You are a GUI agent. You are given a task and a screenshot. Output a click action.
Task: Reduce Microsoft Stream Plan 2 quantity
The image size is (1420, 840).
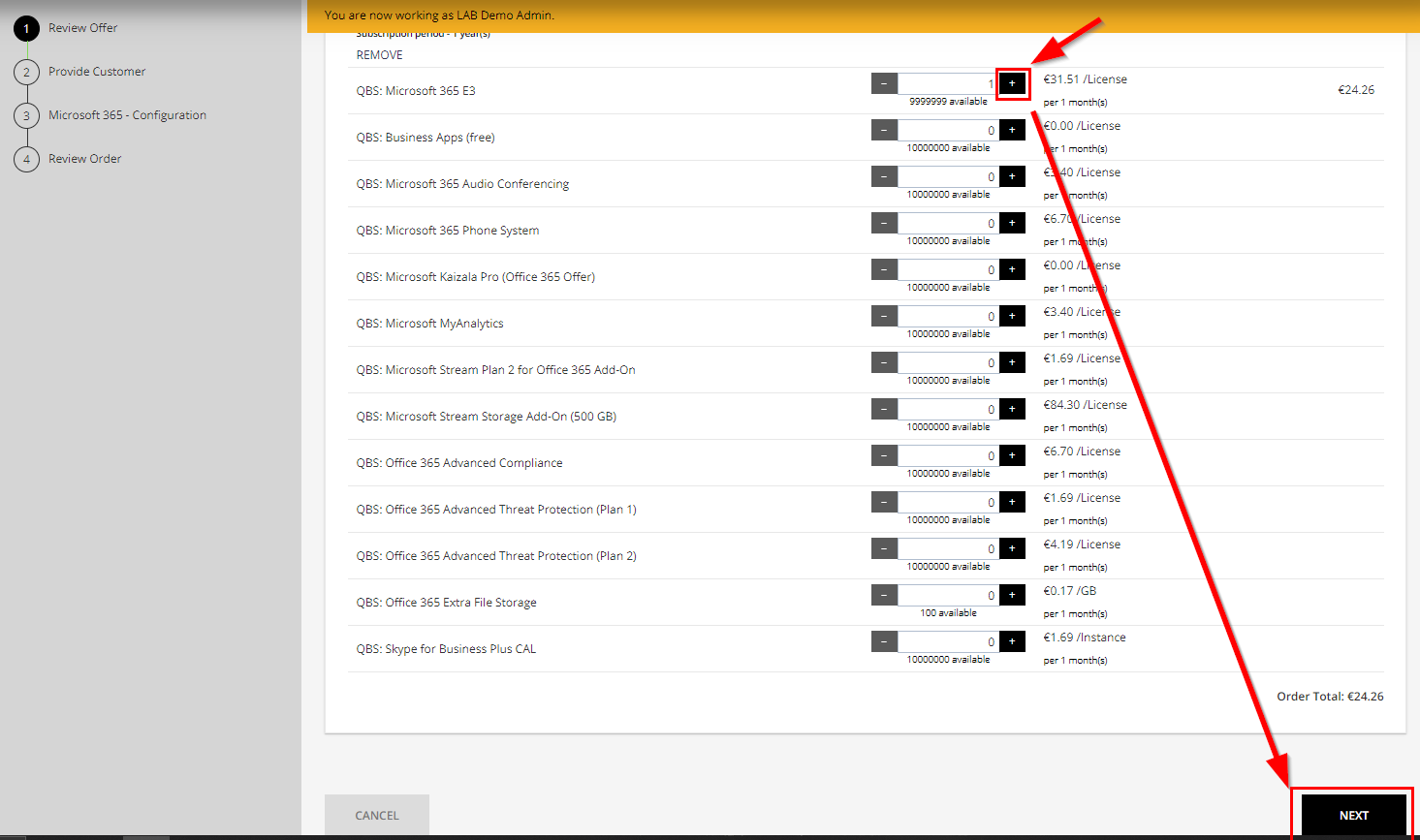(x=884, y=362)
